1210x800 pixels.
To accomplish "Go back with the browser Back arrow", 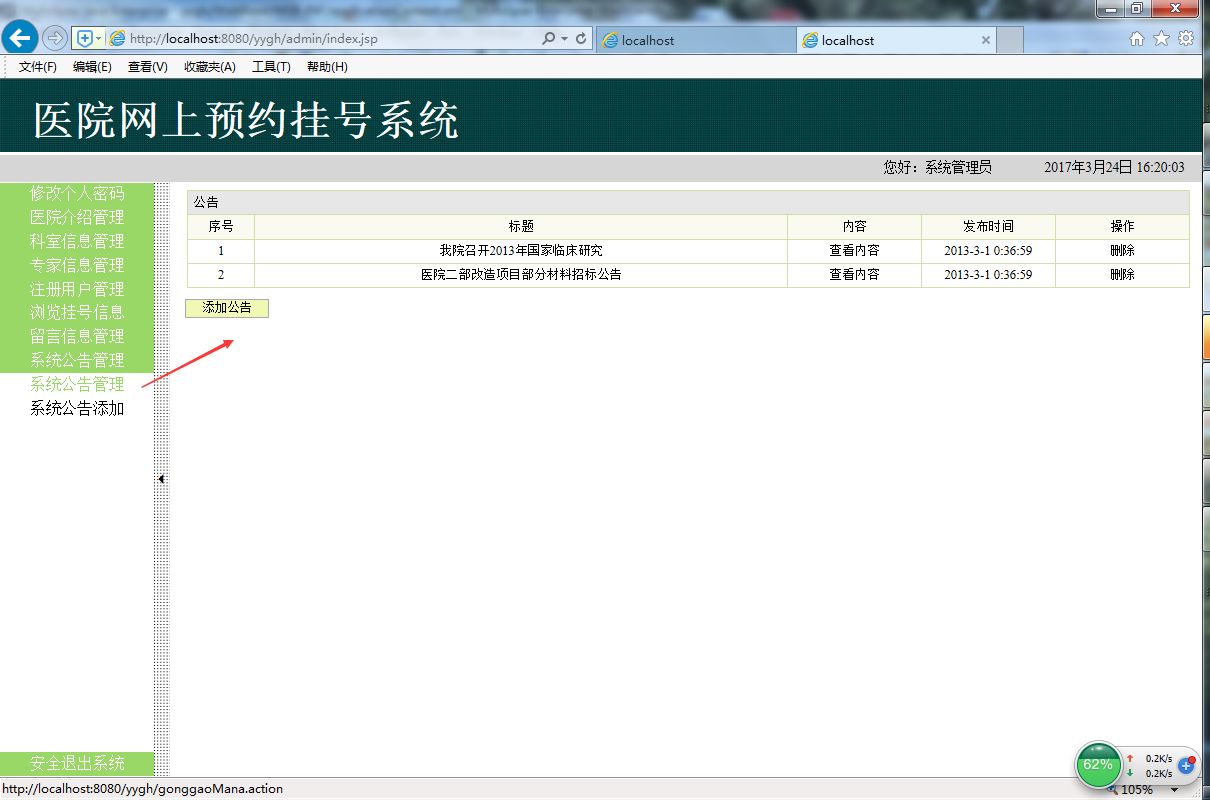I will (x=19, y=38).
